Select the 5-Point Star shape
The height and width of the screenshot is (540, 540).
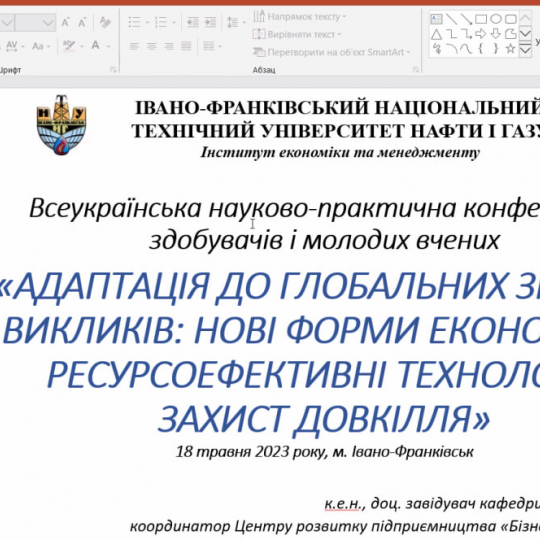point(510,49)
